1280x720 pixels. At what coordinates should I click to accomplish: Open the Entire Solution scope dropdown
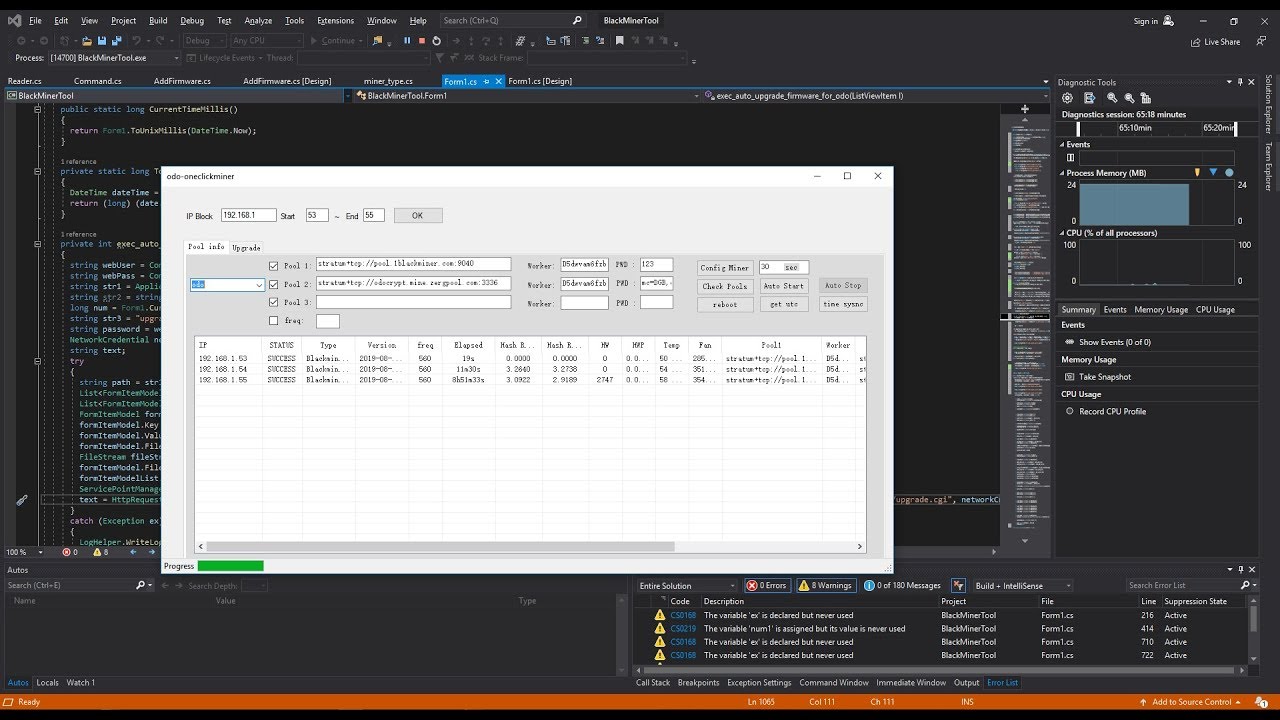[687, 585]
